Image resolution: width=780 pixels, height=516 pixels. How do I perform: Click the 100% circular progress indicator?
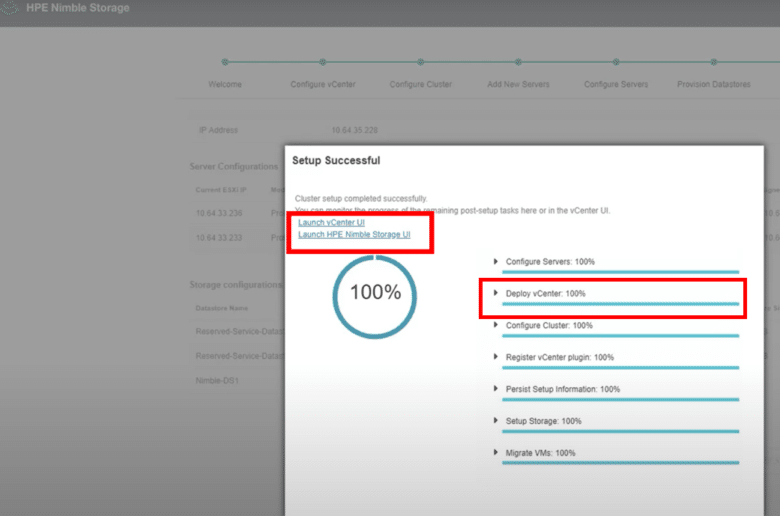pos(375,297)
